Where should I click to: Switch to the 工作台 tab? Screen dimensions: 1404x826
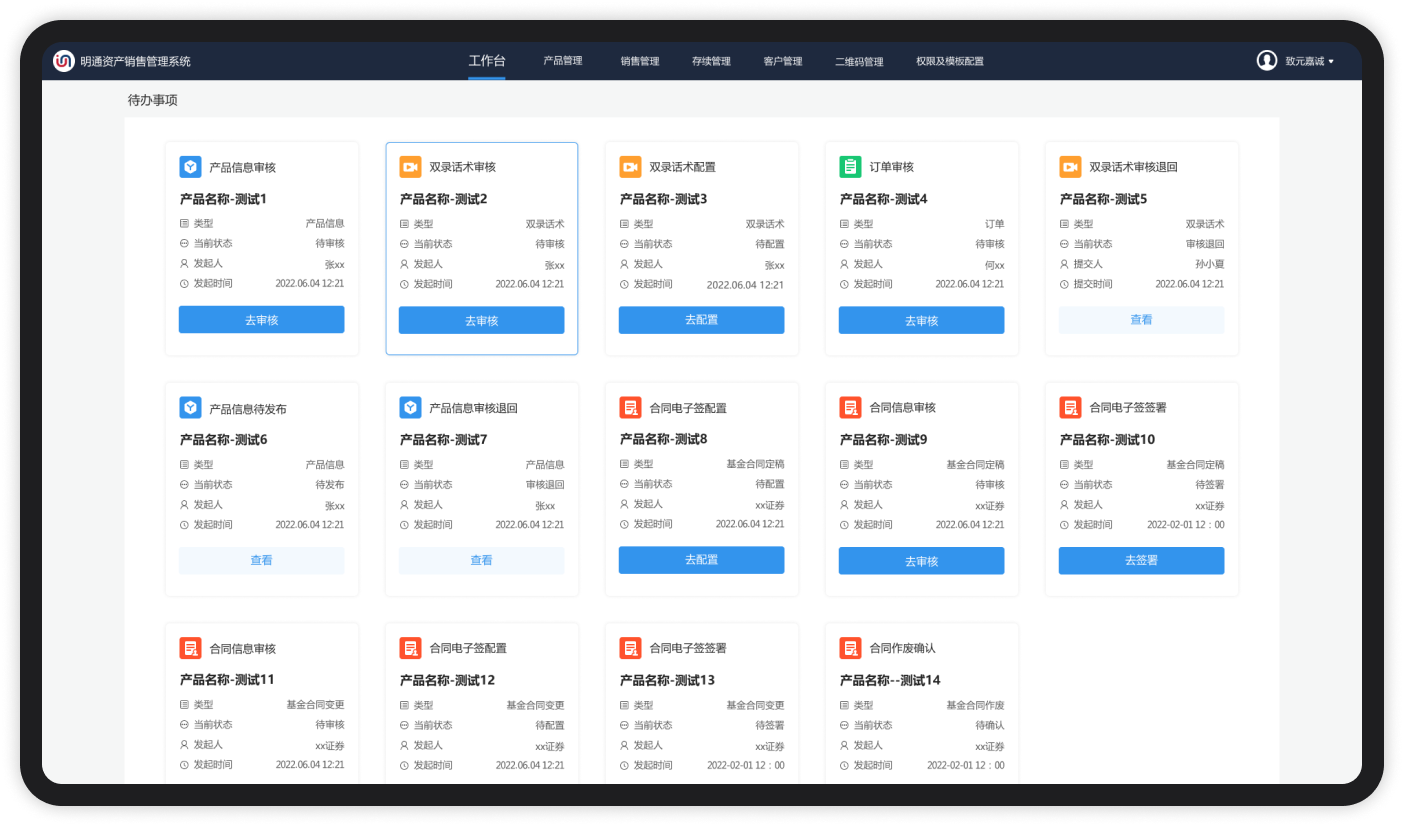click(x=487, y=61)
